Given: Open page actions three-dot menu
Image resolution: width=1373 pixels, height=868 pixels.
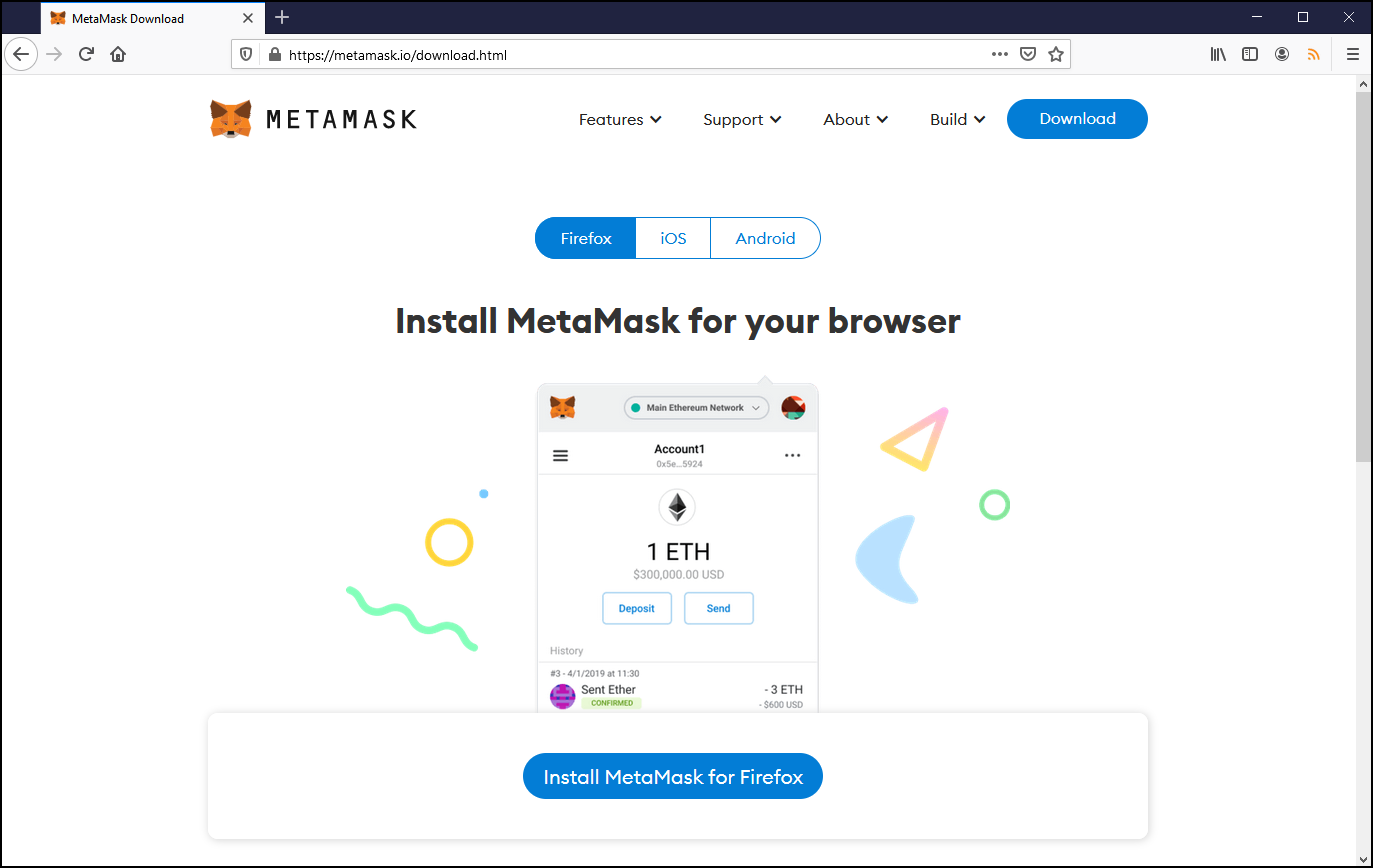Looking at the screenshot, I should [1000, 55].
